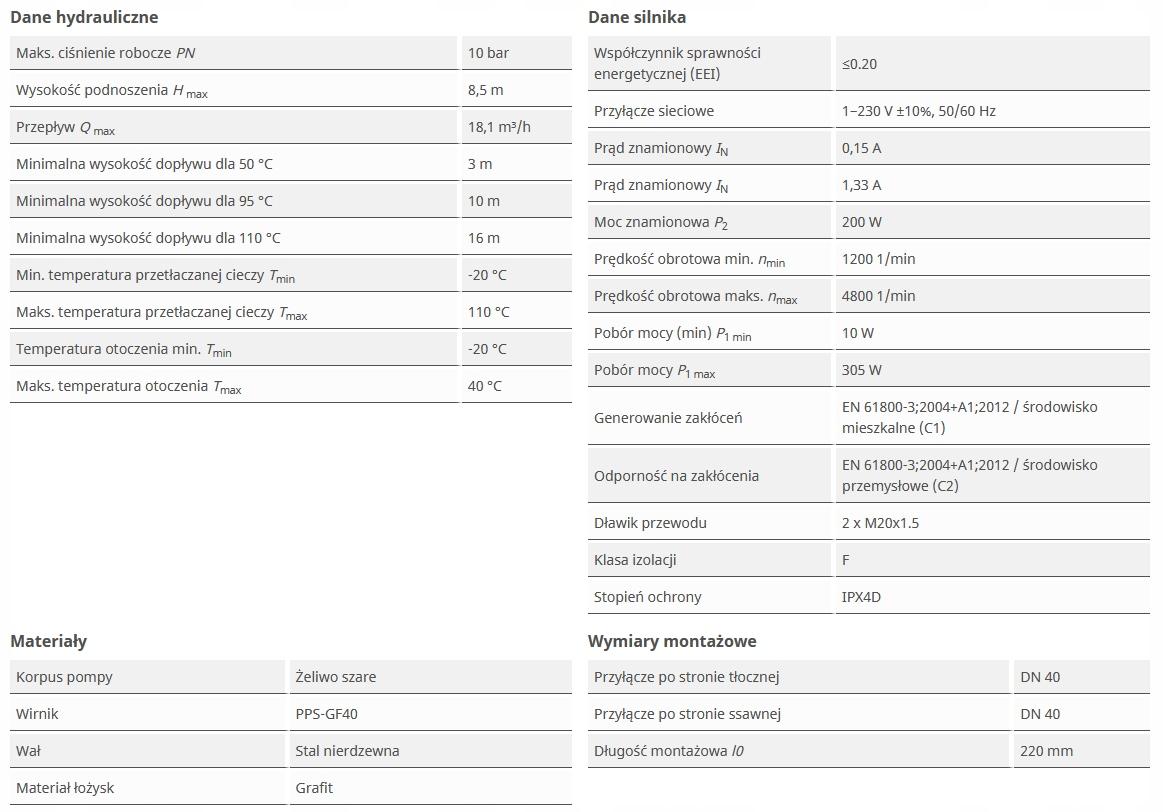Click the "18,1 m³/h" flow value
The image size is (1164, 812).
pyautogui.click(x=501, y=127)
